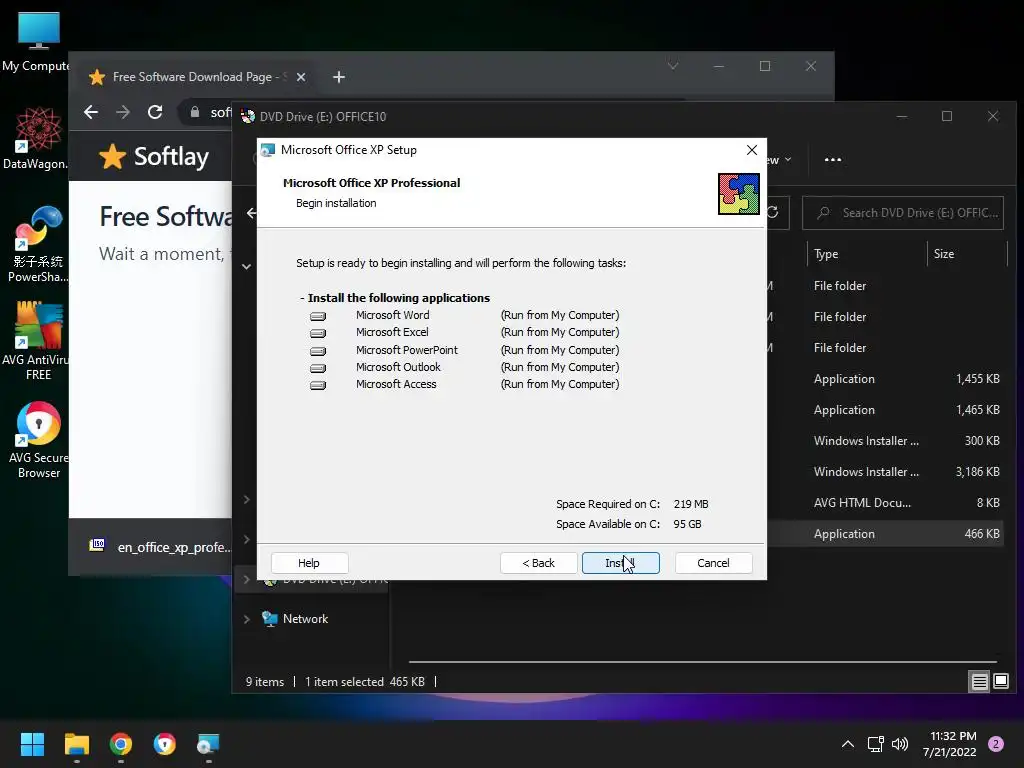Open AVG Secure Browser from the taskbar

click(x=165, y=744)
